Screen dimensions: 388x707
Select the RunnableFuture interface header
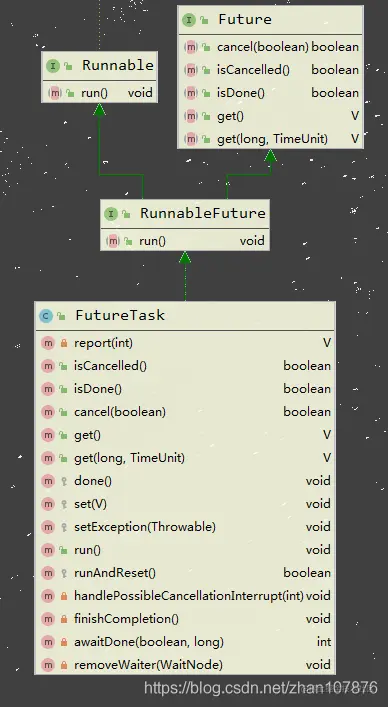pyautogui.click(x=185, y=214)
